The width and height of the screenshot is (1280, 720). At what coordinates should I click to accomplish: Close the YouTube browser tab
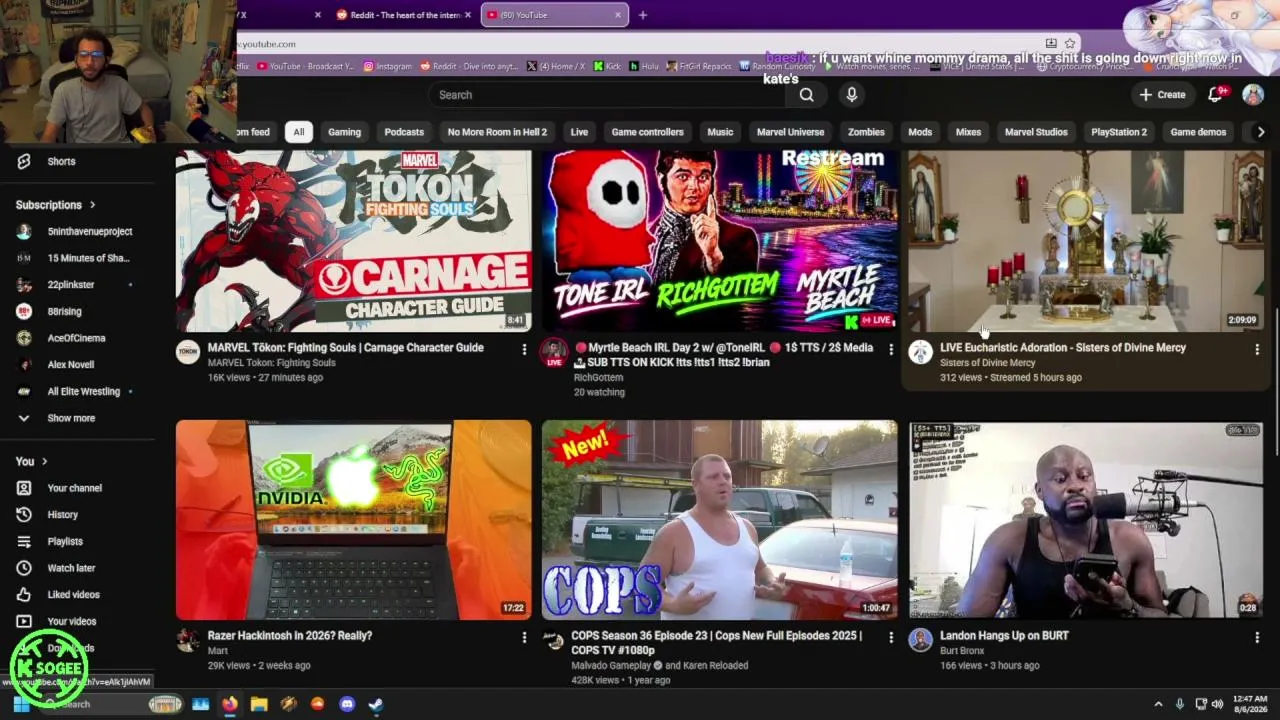point(618,15)
